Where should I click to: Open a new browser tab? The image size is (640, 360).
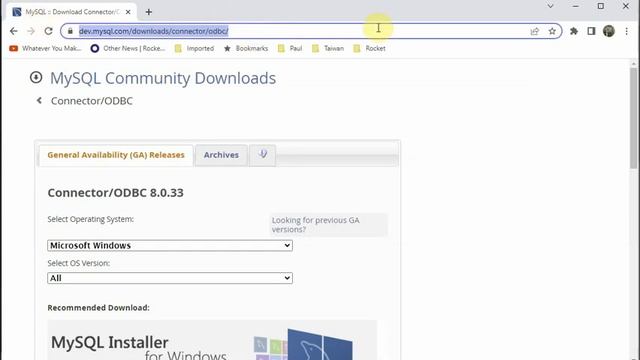(149, 12)
